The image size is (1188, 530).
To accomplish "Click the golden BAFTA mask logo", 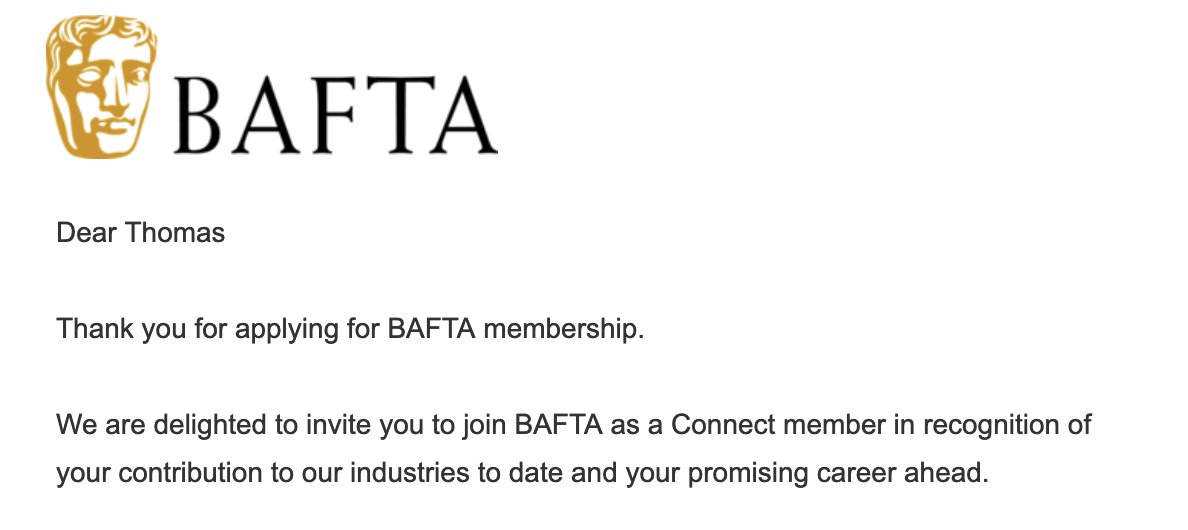I will point(102,86).
